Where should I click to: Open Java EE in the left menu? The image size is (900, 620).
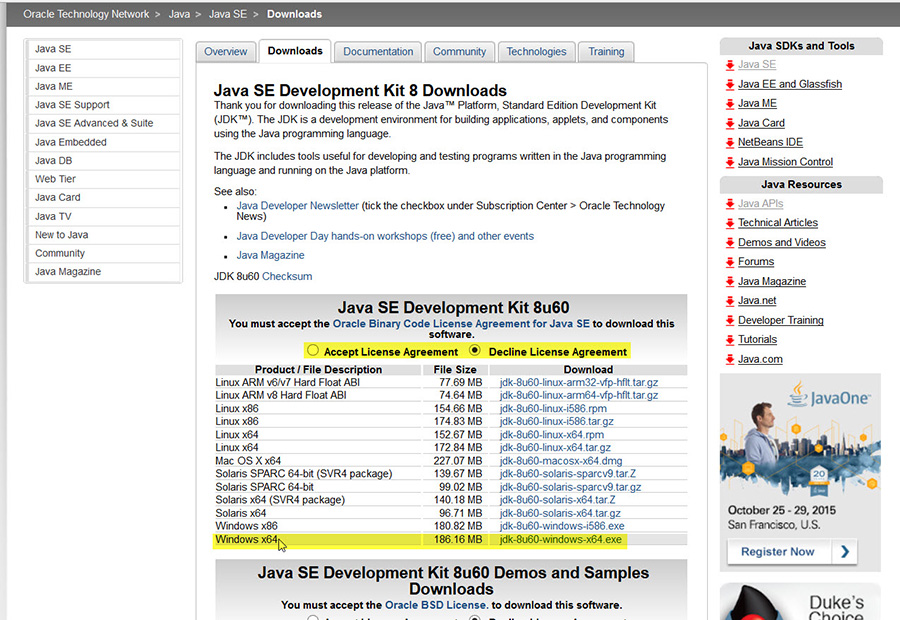[104, 68]
